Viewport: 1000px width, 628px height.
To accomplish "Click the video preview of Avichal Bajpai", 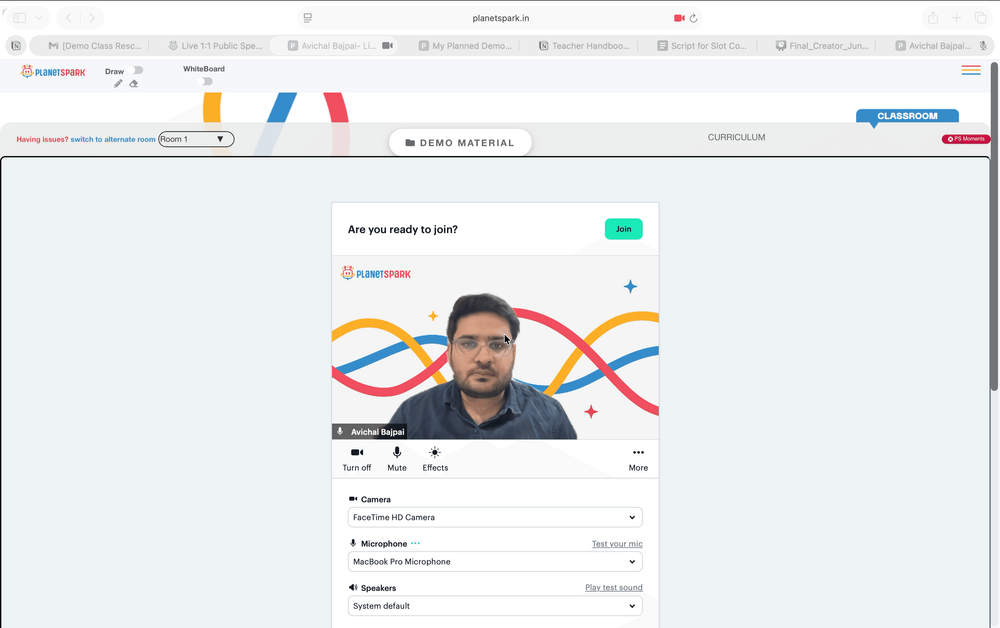I will click(495, 347).
